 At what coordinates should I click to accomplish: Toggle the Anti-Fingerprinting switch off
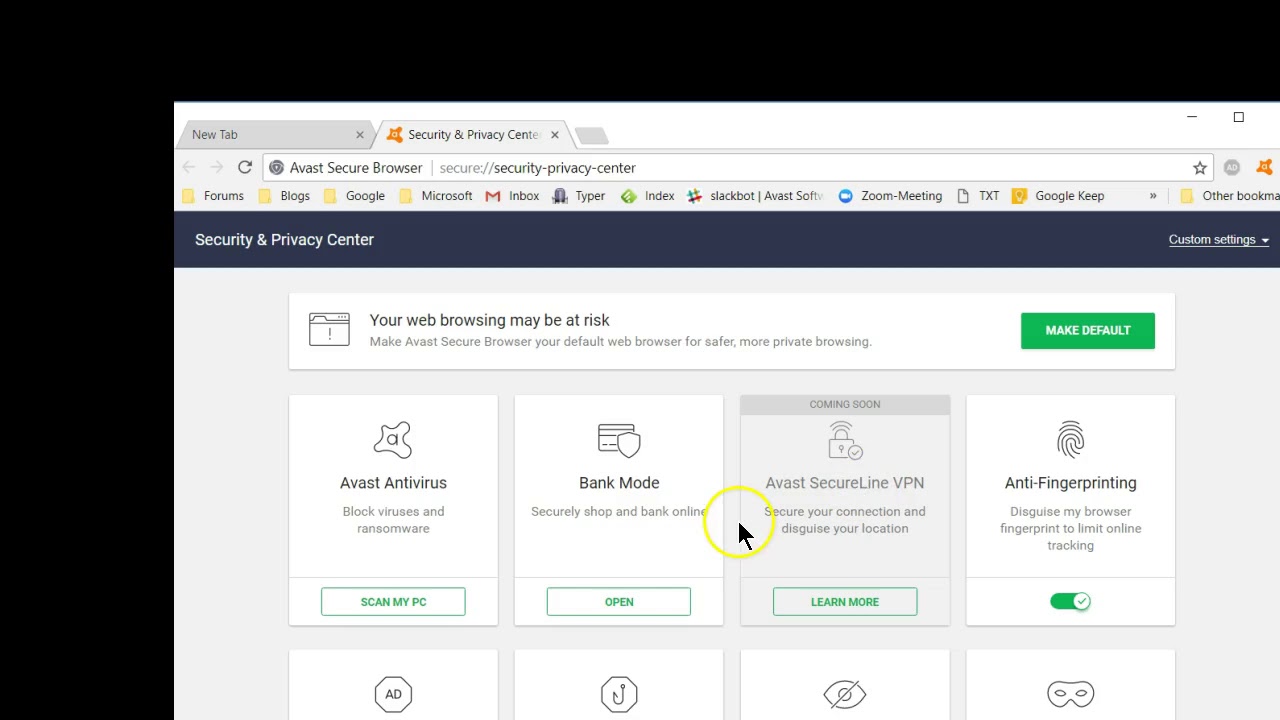[1070, 601]
